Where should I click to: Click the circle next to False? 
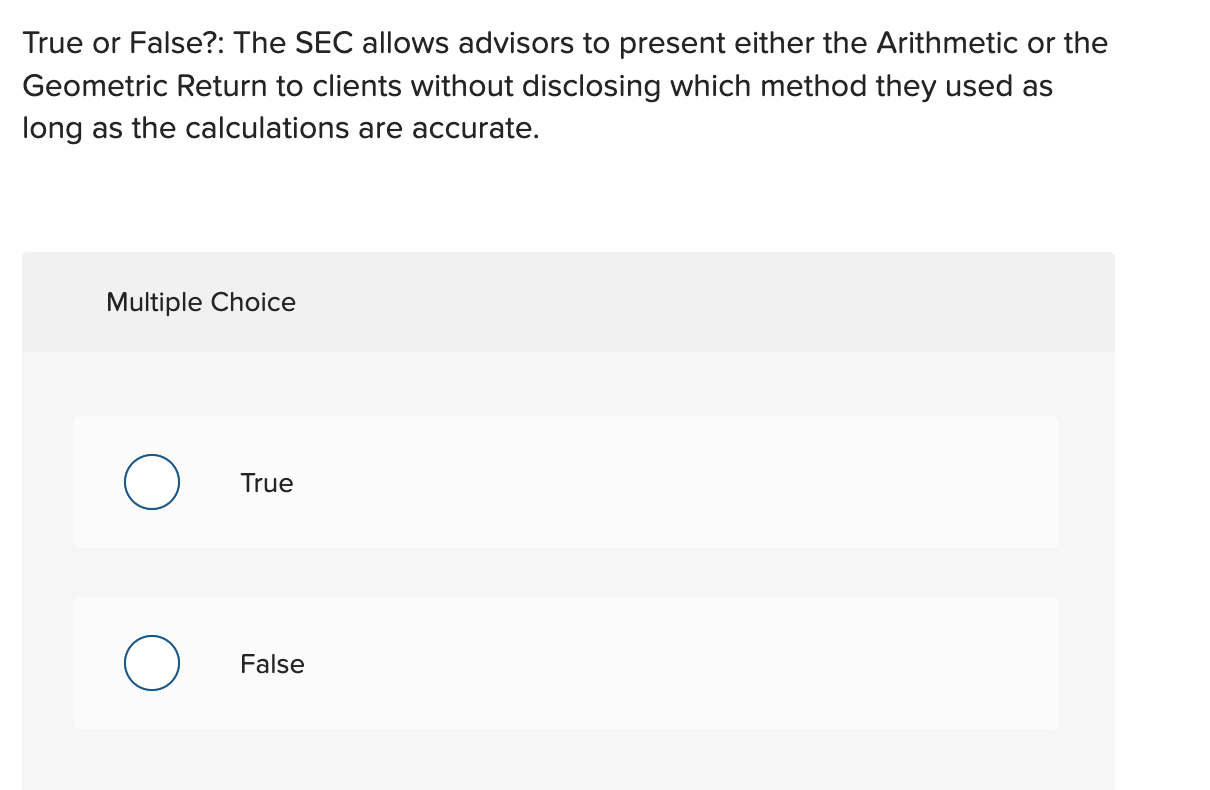(151, 662)
